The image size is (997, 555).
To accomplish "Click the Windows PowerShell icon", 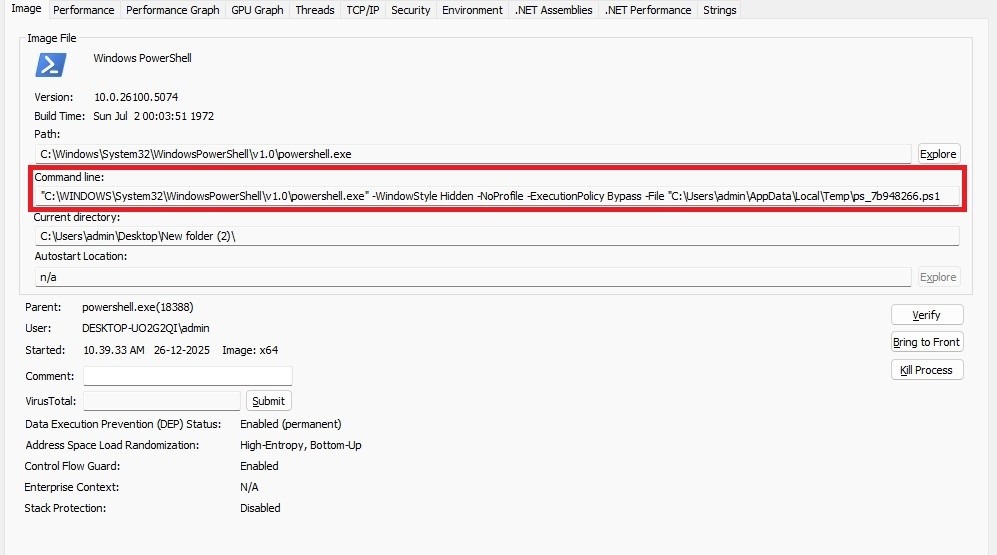I will 51,65.
